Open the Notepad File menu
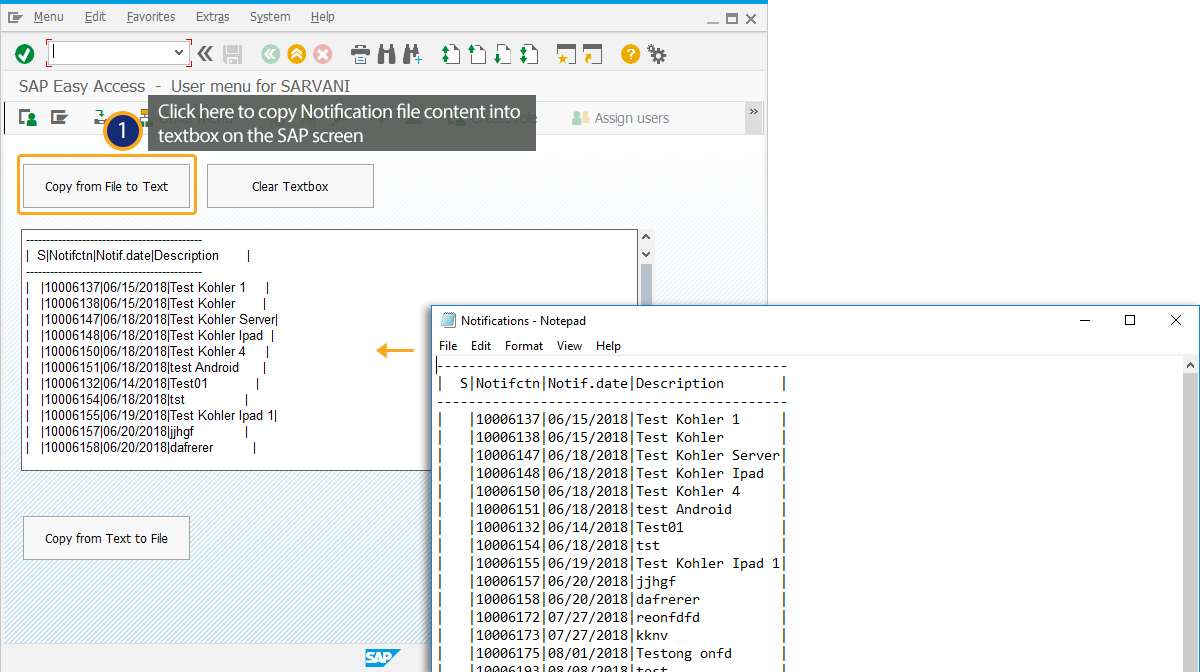1200x672 pixels. [448, 346]
